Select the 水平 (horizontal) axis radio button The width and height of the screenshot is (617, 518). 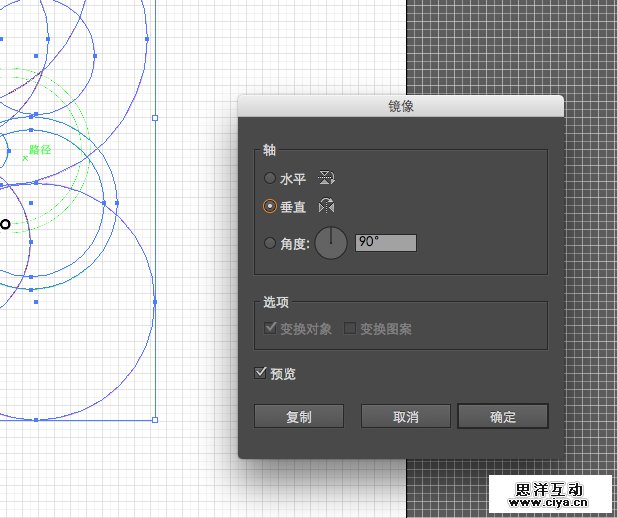269,179
